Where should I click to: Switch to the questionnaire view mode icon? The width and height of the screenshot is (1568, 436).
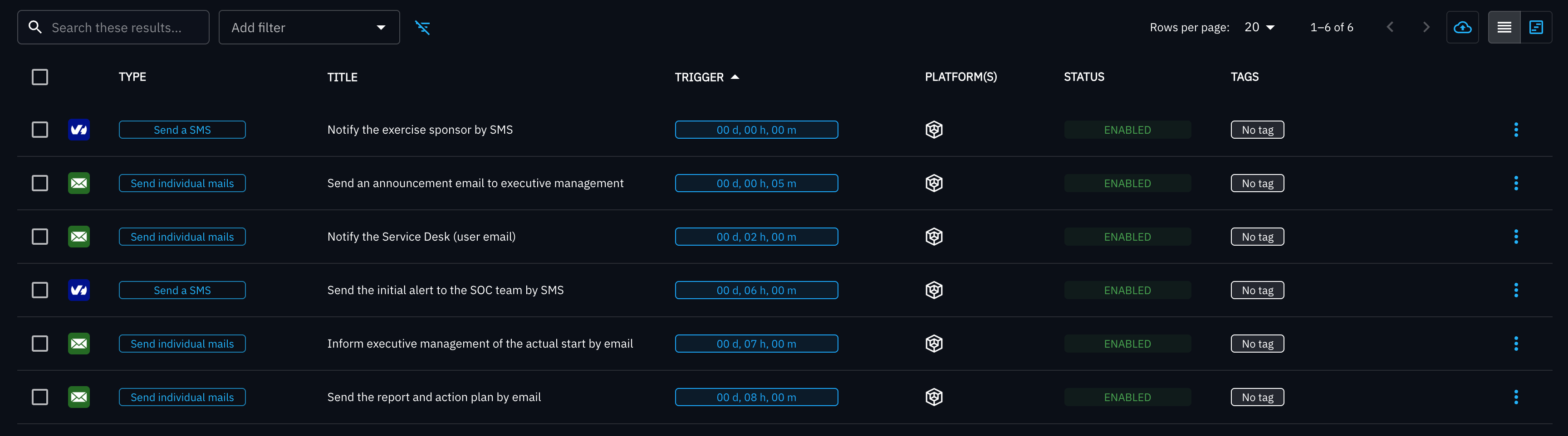point(1536,27)
